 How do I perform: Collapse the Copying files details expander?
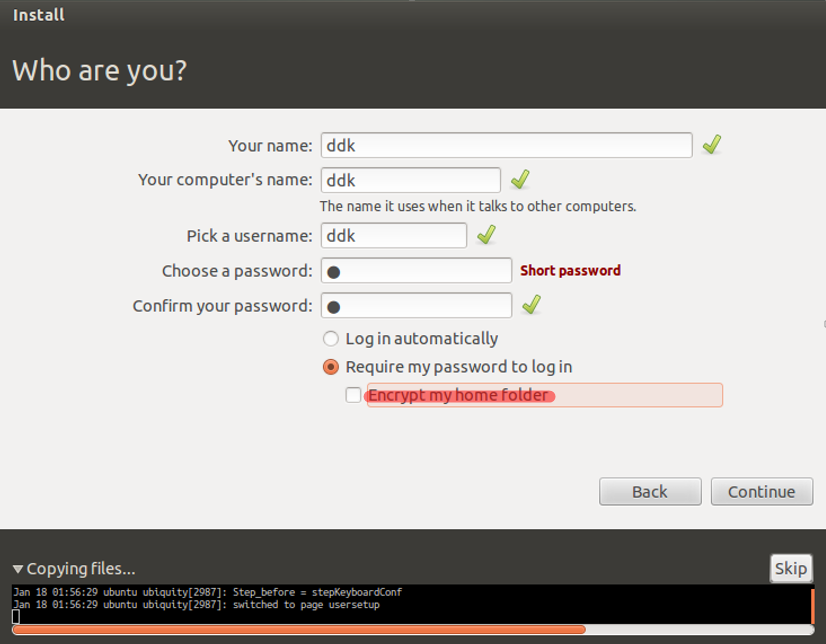(18, 569)
